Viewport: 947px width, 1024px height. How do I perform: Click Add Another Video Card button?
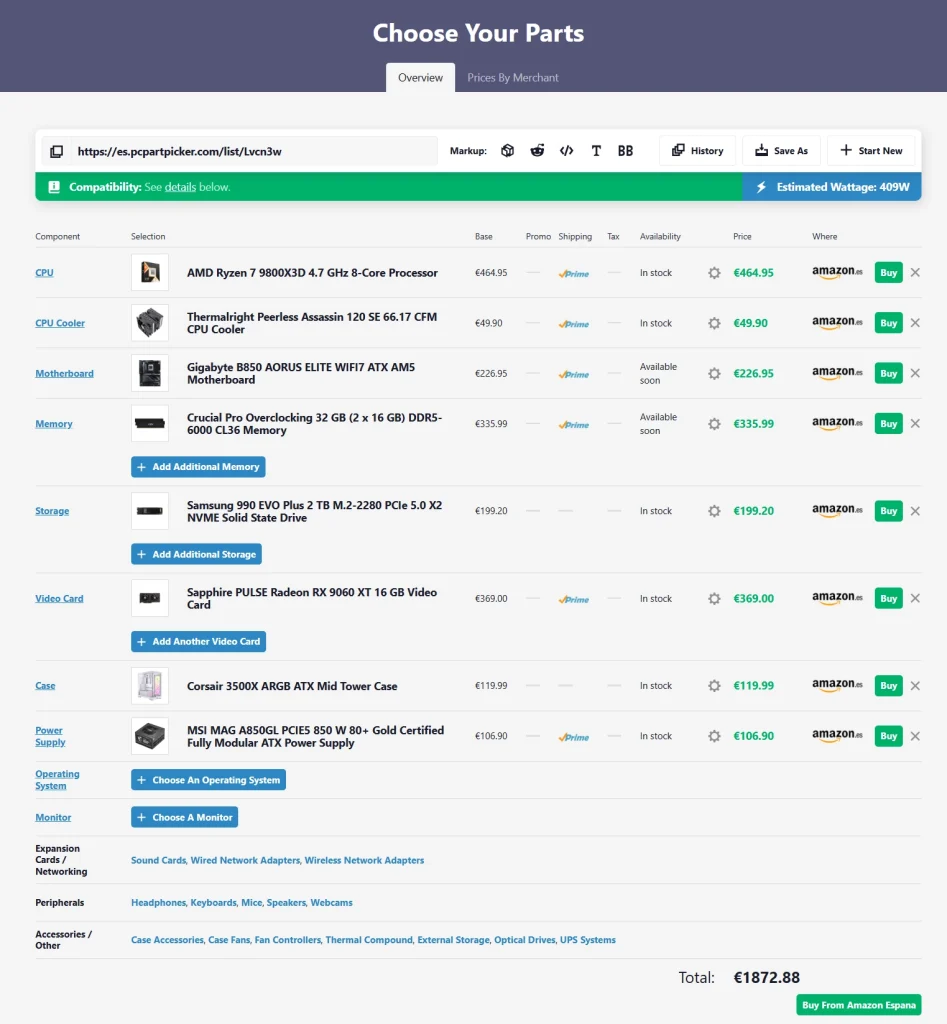point(199,641)
